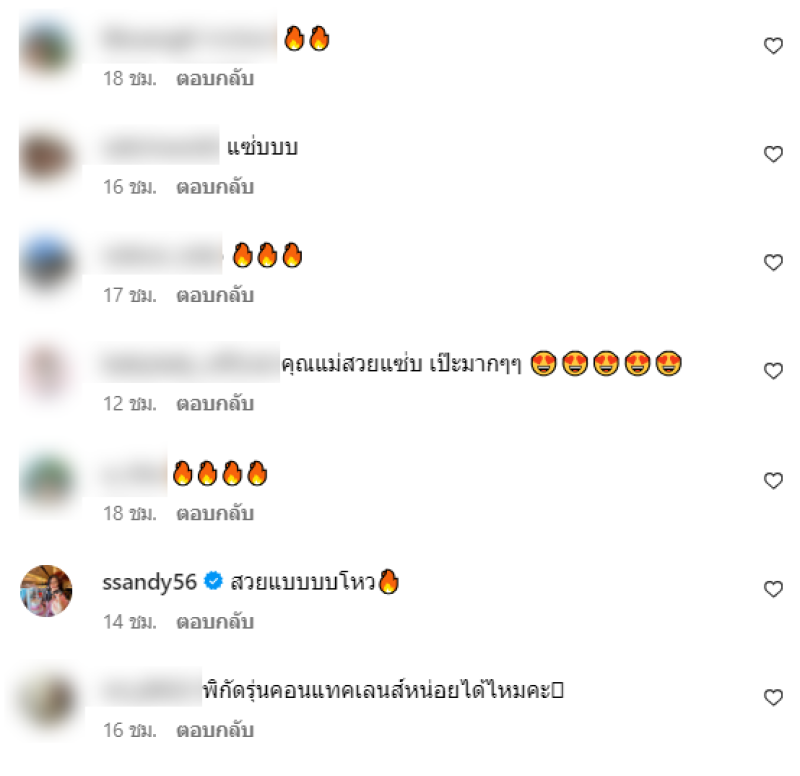Open the ssandy56 profile picture
This screenshot has width=800, height=776.
tap(46, 591)
